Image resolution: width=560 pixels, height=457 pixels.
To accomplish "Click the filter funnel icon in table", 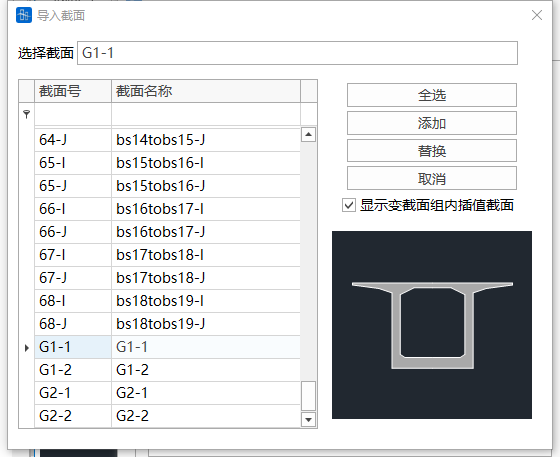I will (26, 114).
